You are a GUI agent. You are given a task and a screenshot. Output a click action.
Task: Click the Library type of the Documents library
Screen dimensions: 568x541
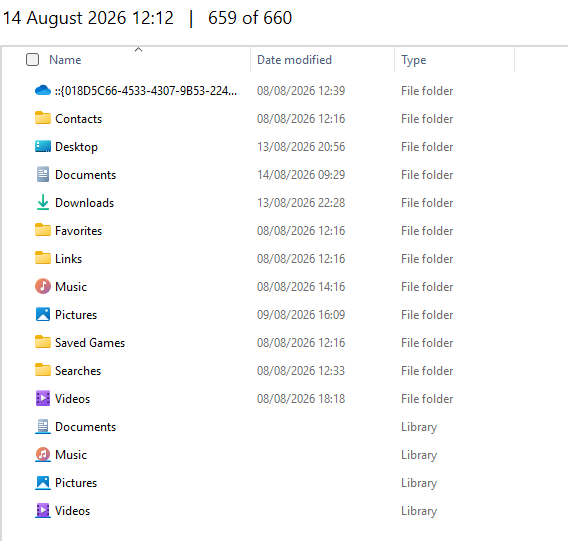(x=419, y=427)
